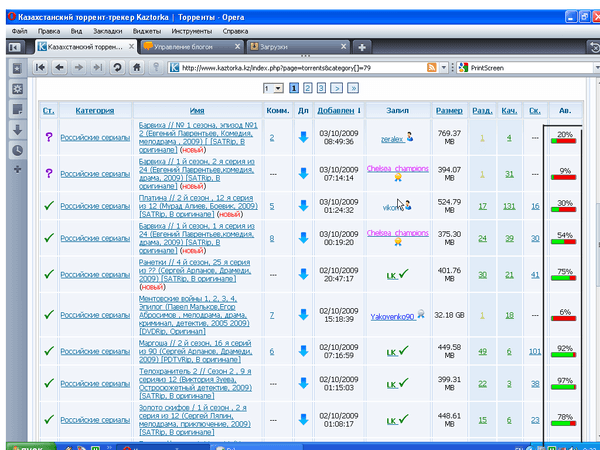Close the Казахстанский торрент tab
The image size is (600, 450).
click(x=131, y=46)
